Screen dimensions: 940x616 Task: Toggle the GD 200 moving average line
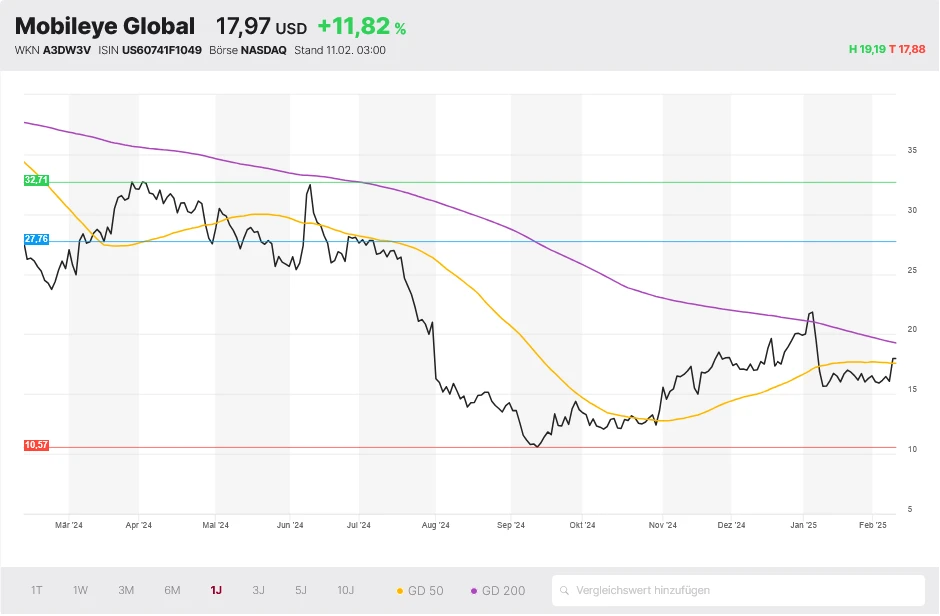click(x=496, y=590)
